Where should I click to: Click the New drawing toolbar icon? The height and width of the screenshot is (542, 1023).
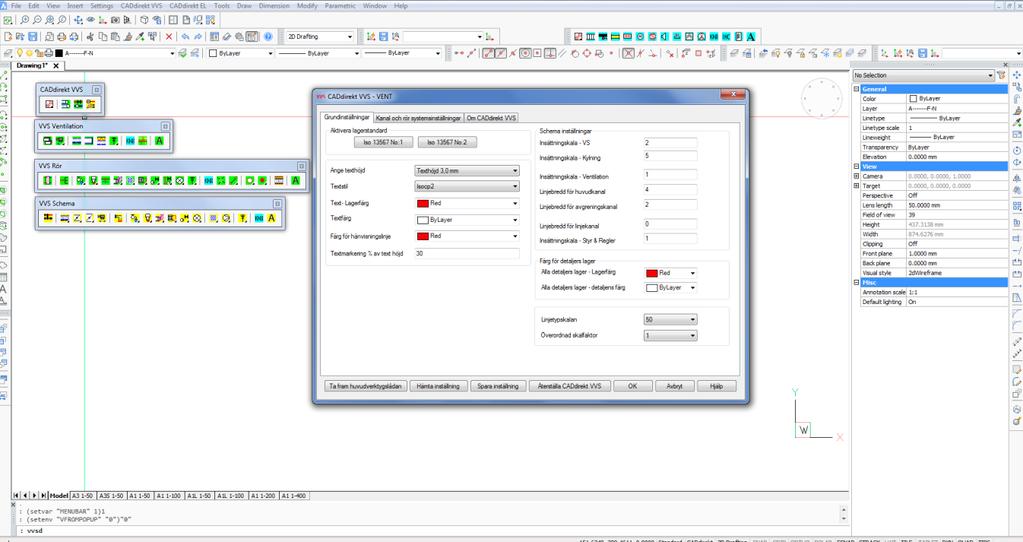click(8, 37)
